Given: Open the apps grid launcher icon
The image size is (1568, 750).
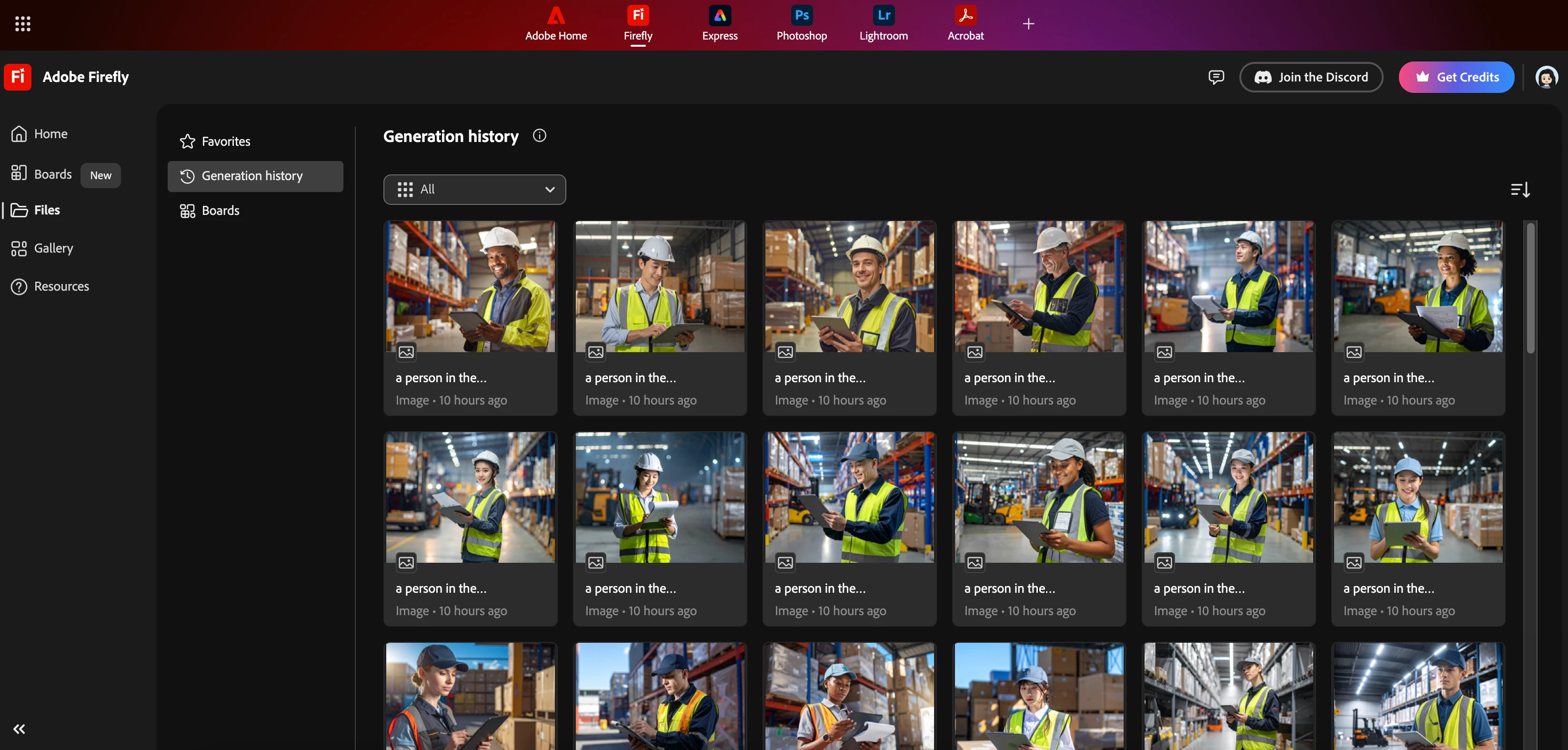Looking at the screenshot, I should (x=22, y=24).
